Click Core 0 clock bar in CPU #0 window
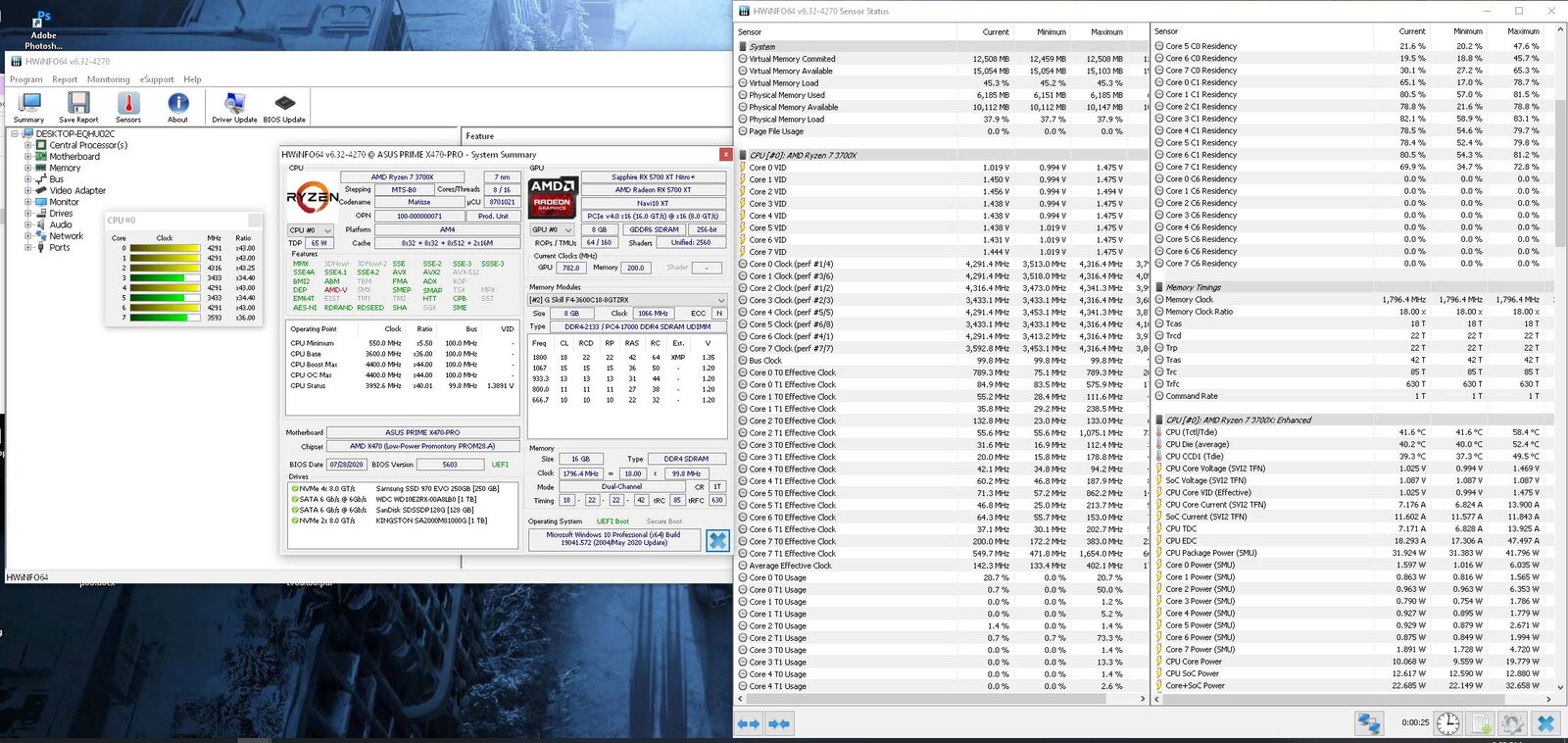 click(165, 248)
